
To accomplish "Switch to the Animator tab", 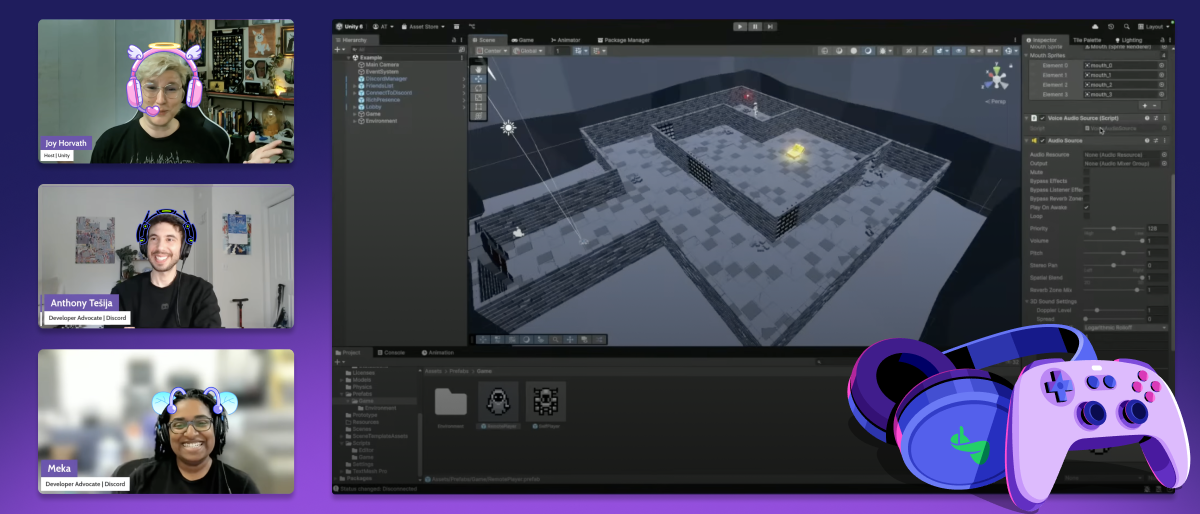I will click(566, 40).
